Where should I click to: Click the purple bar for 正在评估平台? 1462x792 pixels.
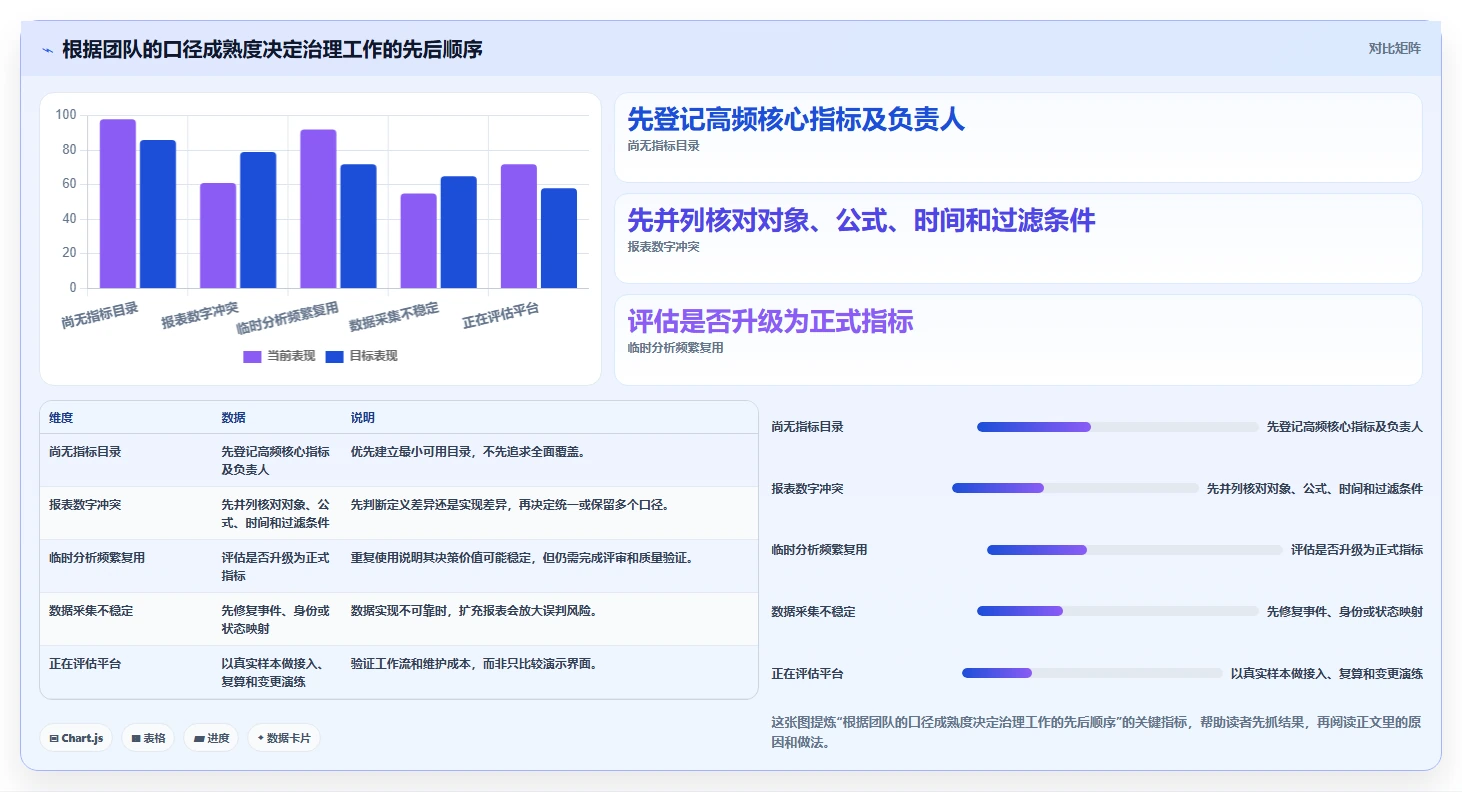pos(518,226)
